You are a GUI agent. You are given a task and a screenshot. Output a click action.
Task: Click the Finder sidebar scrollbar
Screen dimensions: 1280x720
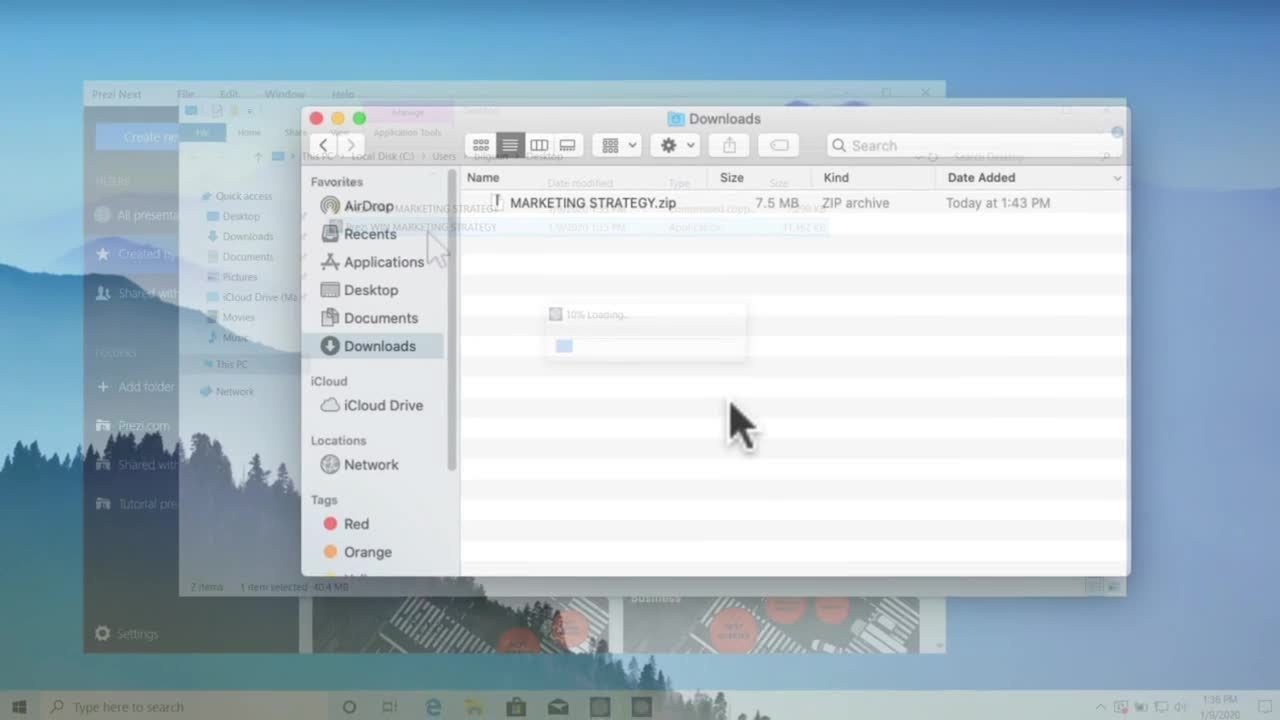tap(452, 320)
